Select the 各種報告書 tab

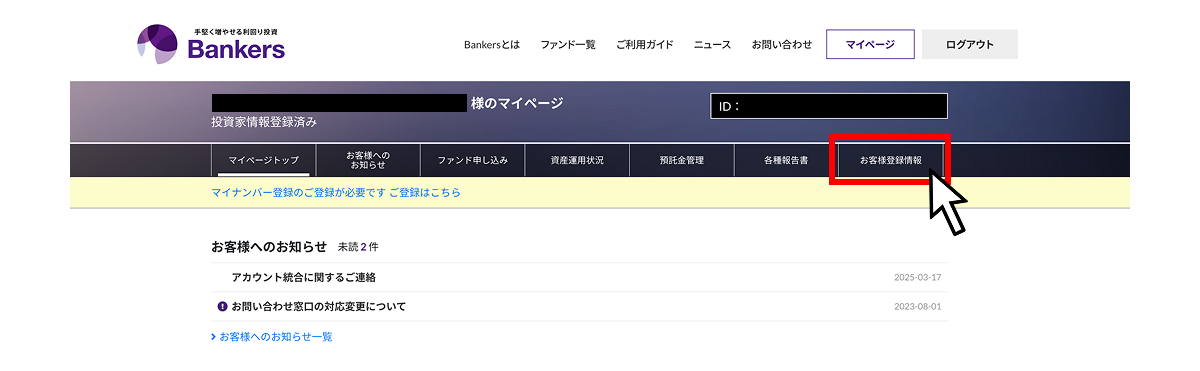point(786,160)
